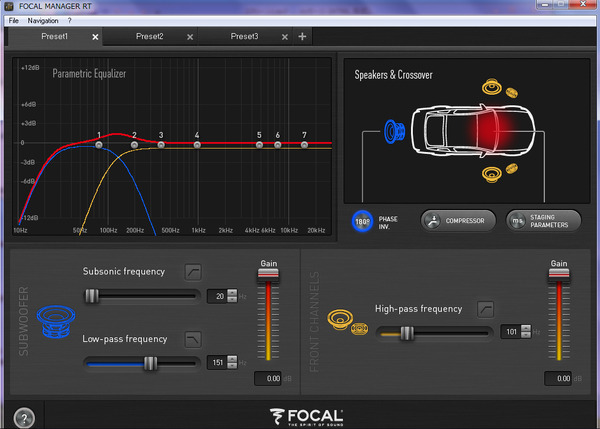Open the Navigation menu
This screenshot has width=600, height=429.
43,21
